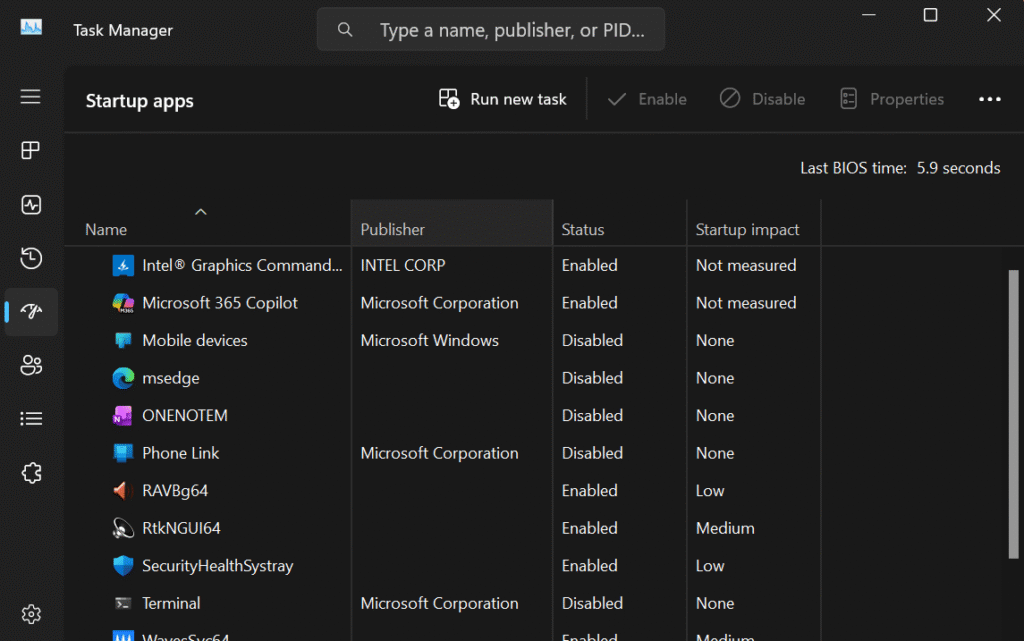The height and width of the screenshot is (641, 1024).
Task: Click the Properties toolbar button
Action: tap(891, 99)
